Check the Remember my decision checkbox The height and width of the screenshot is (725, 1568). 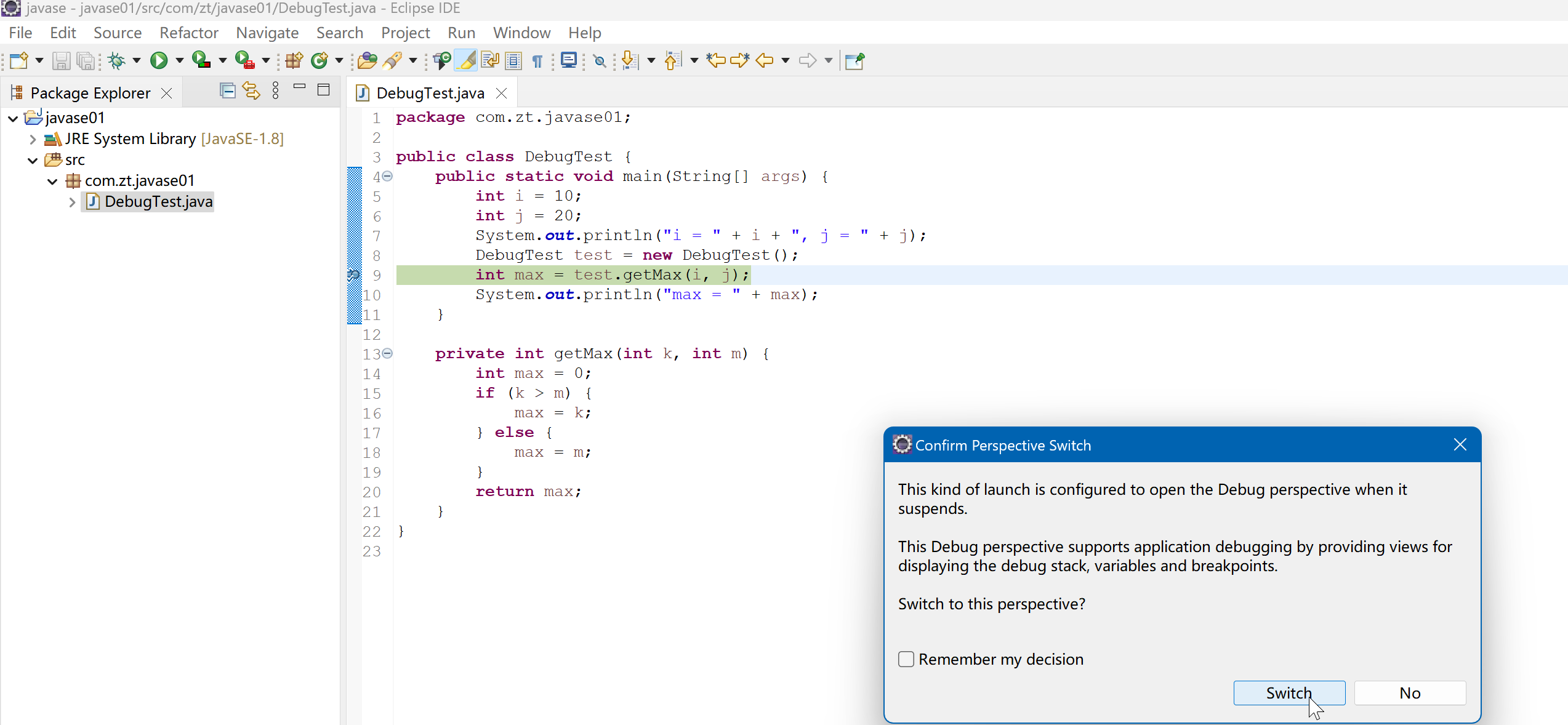[906, 659]
